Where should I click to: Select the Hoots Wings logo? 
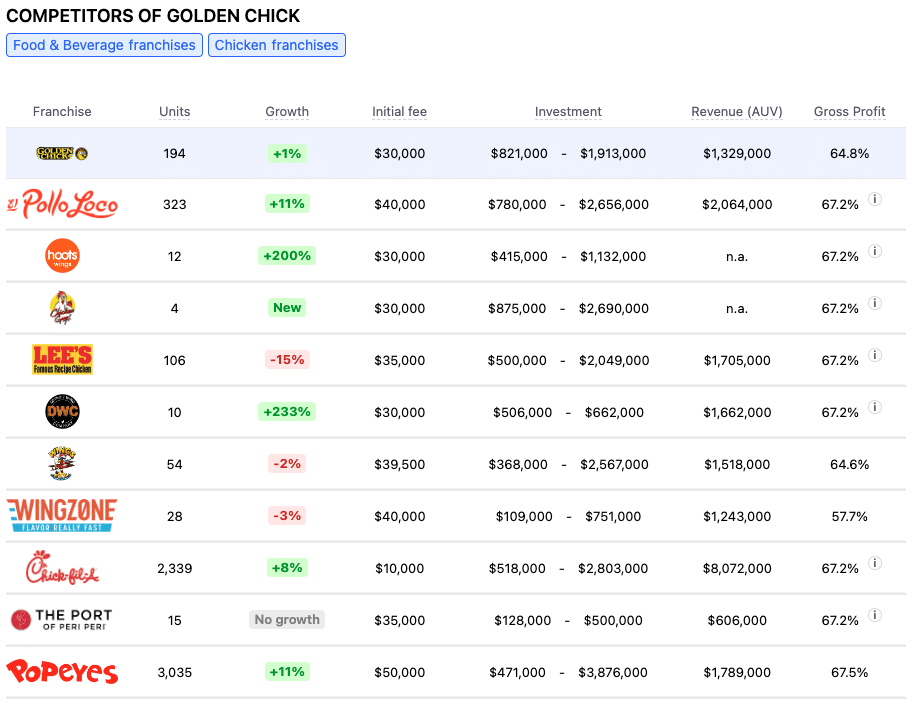pos(62,255)
